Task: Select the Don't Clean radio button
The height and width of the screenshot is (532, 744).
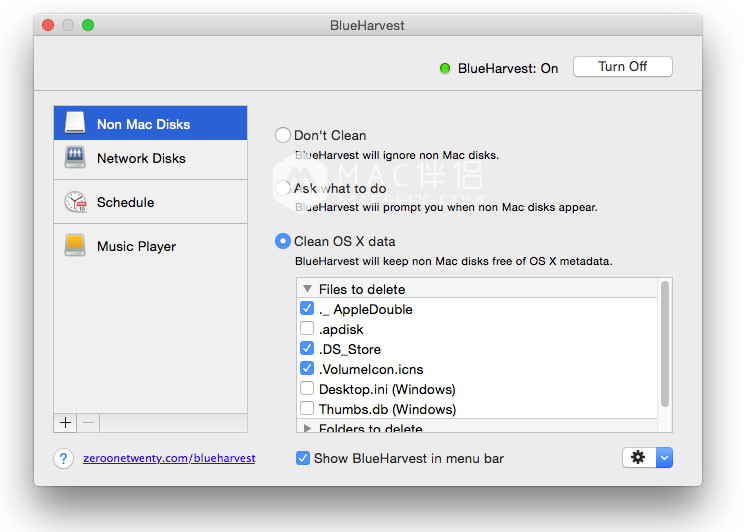Action: (x=283, y=135)
